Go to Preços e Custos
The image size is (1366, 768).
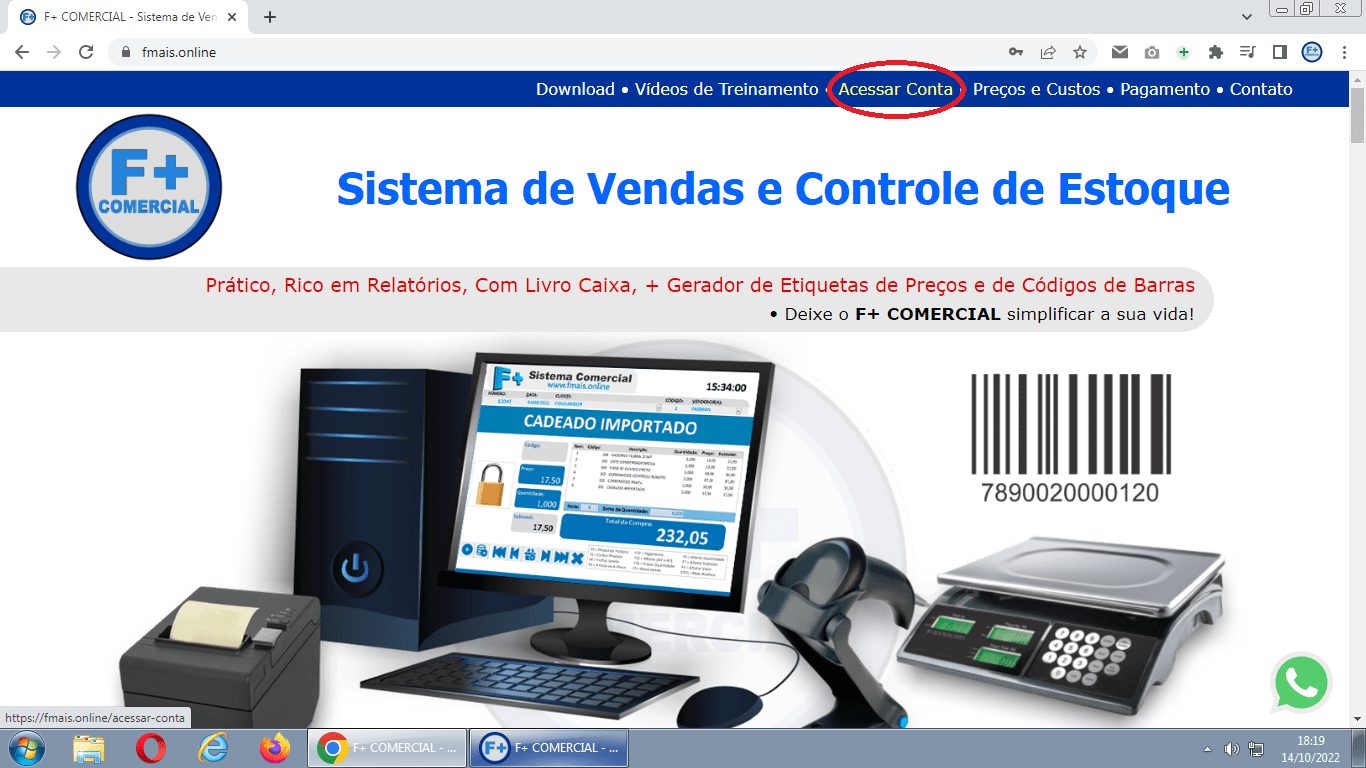[1036, 89]
